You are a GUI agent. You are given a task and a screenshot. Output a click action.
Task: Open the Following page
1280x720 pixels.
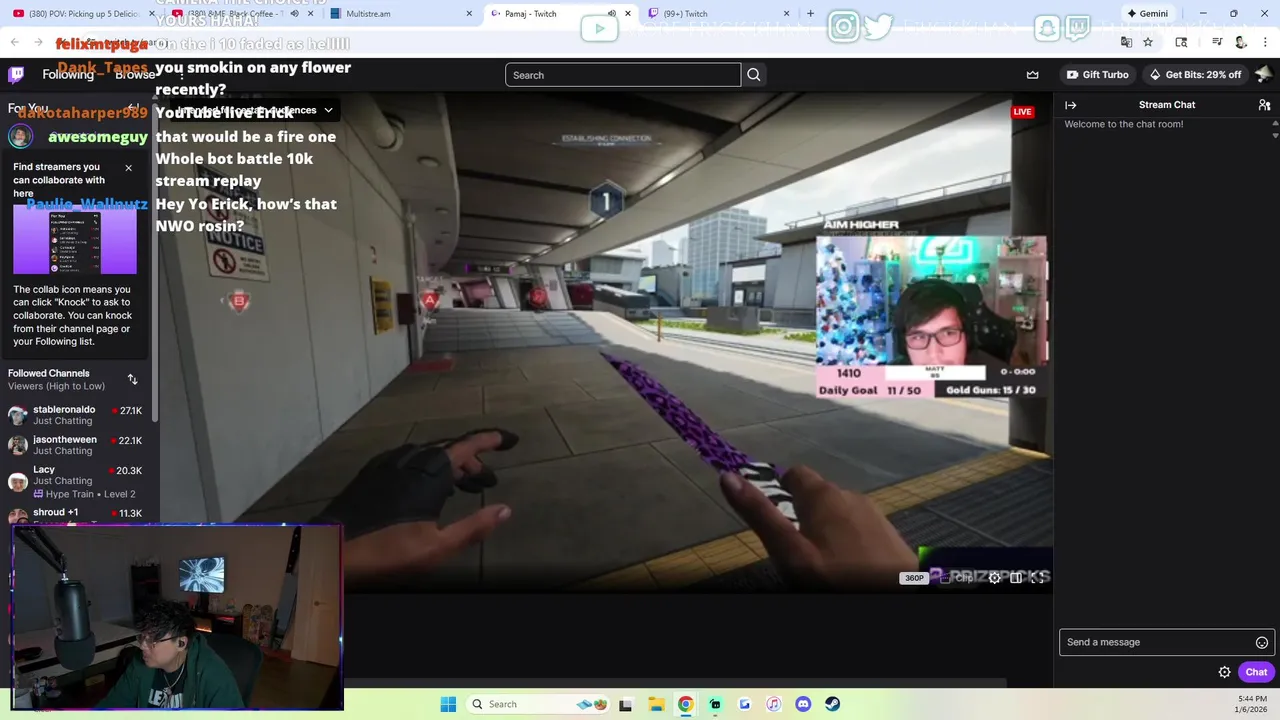click(68, 75)
